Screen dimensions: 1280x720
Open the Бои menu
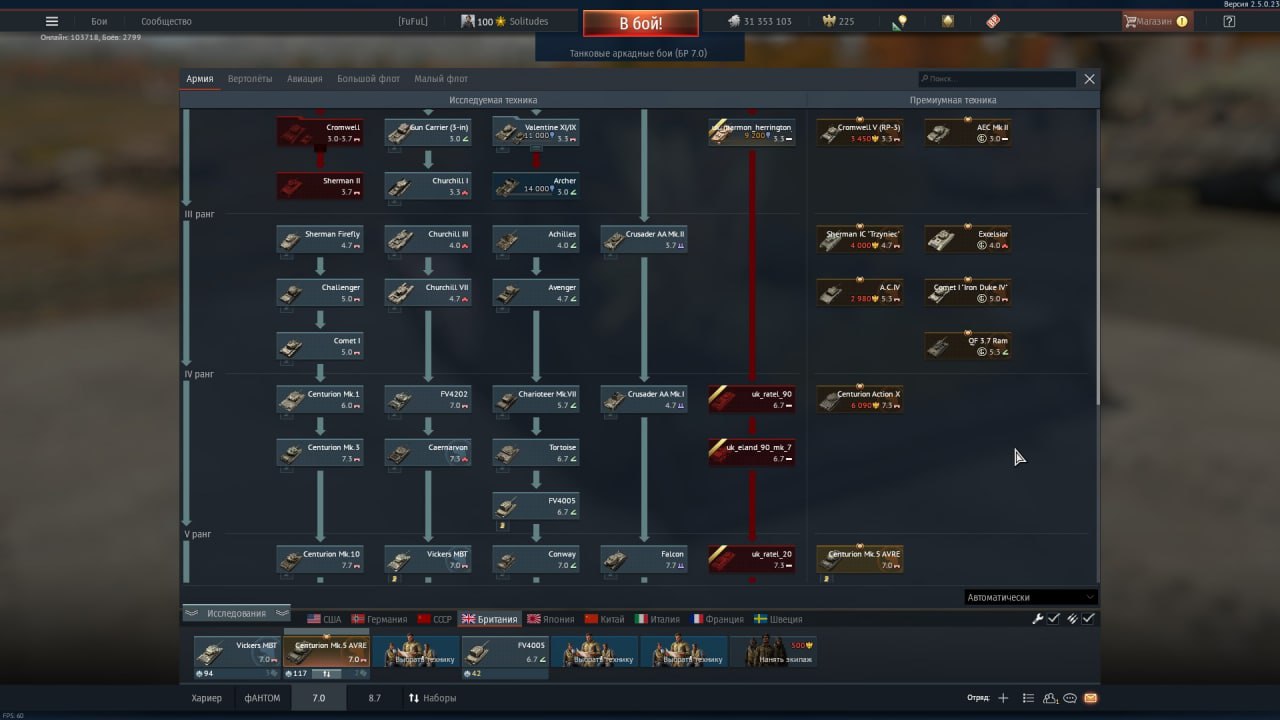tap(99, 21)
